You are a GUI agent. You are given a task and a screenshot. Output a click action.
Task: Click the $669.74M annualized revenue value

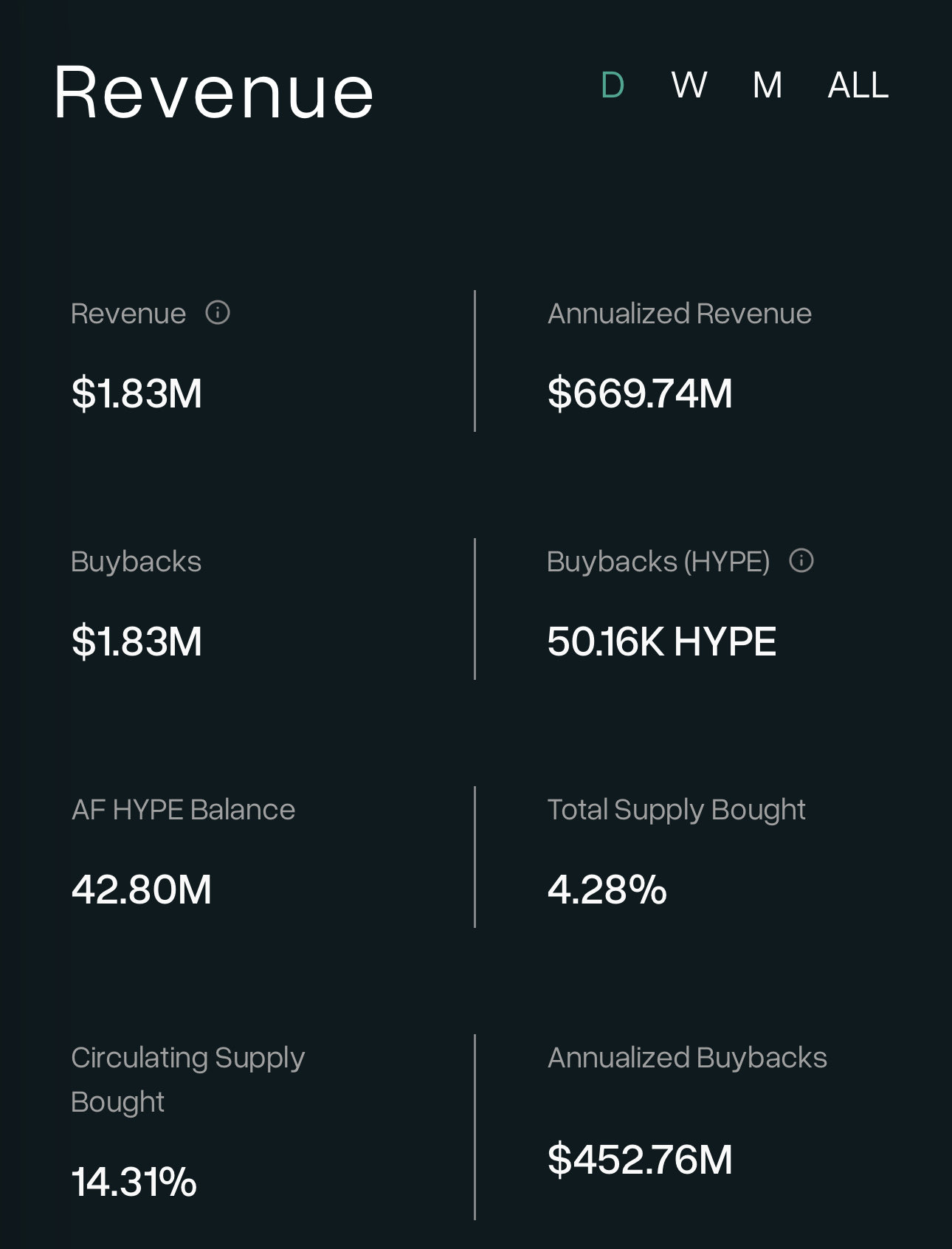[x=640, y=393]
